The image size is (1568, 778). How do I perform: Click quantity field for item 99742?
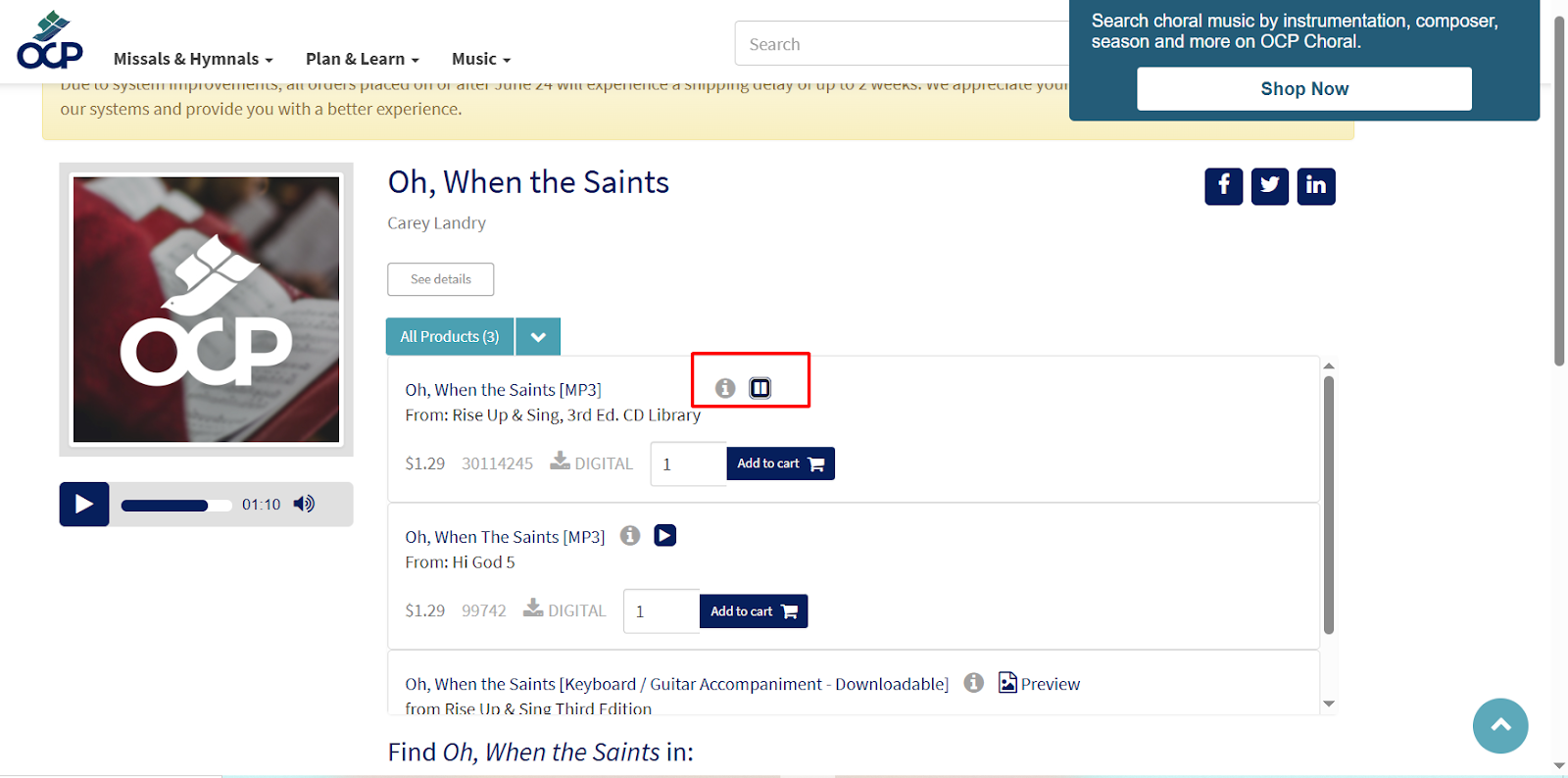pyautogui.click(x=661, y=610)
